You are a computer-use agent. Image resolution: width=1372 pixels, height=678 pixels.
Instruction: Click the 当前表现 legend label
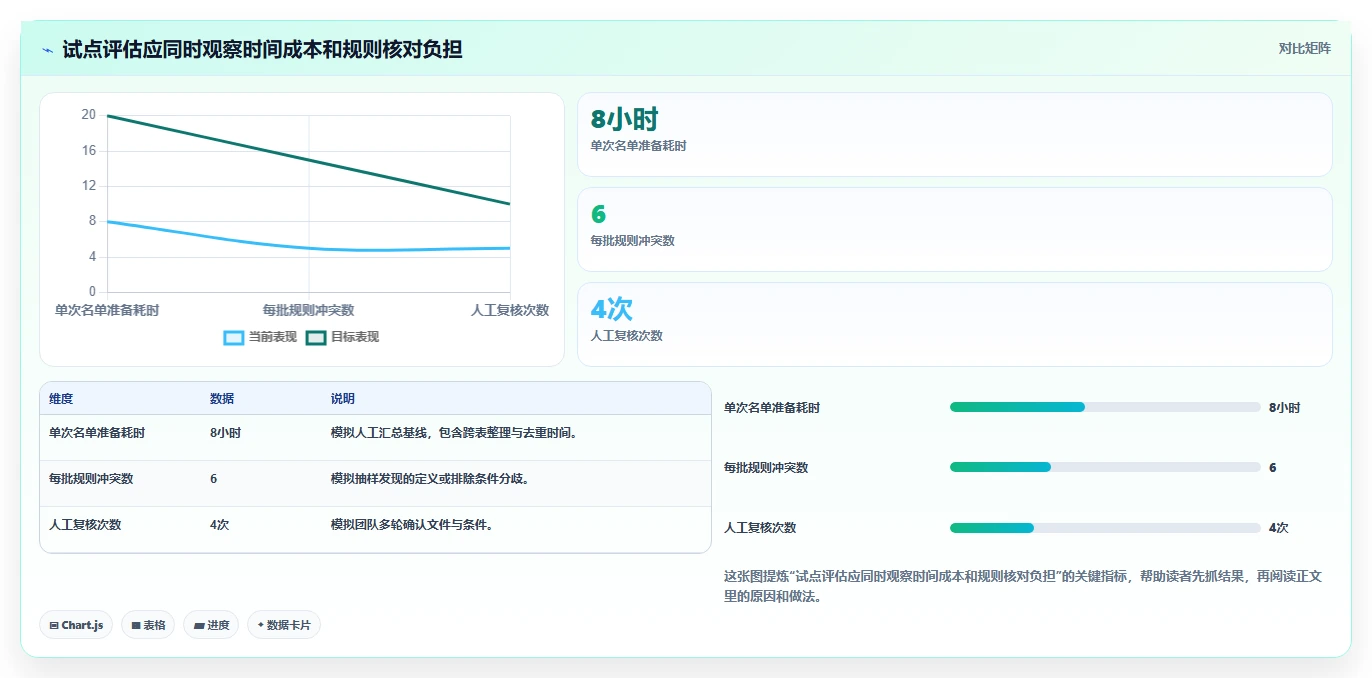[x=273, y=337]
